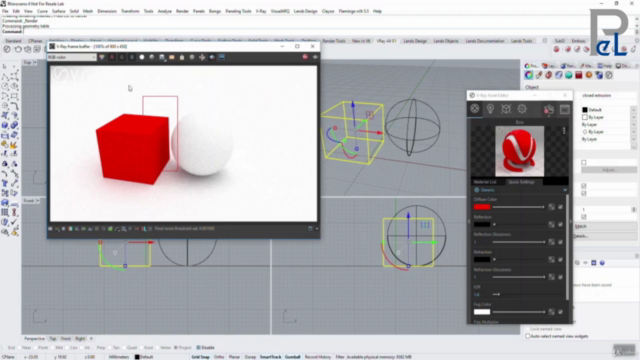
Task: Toggle the Refraction Glossiness checkbox
Action: point(561,277)
